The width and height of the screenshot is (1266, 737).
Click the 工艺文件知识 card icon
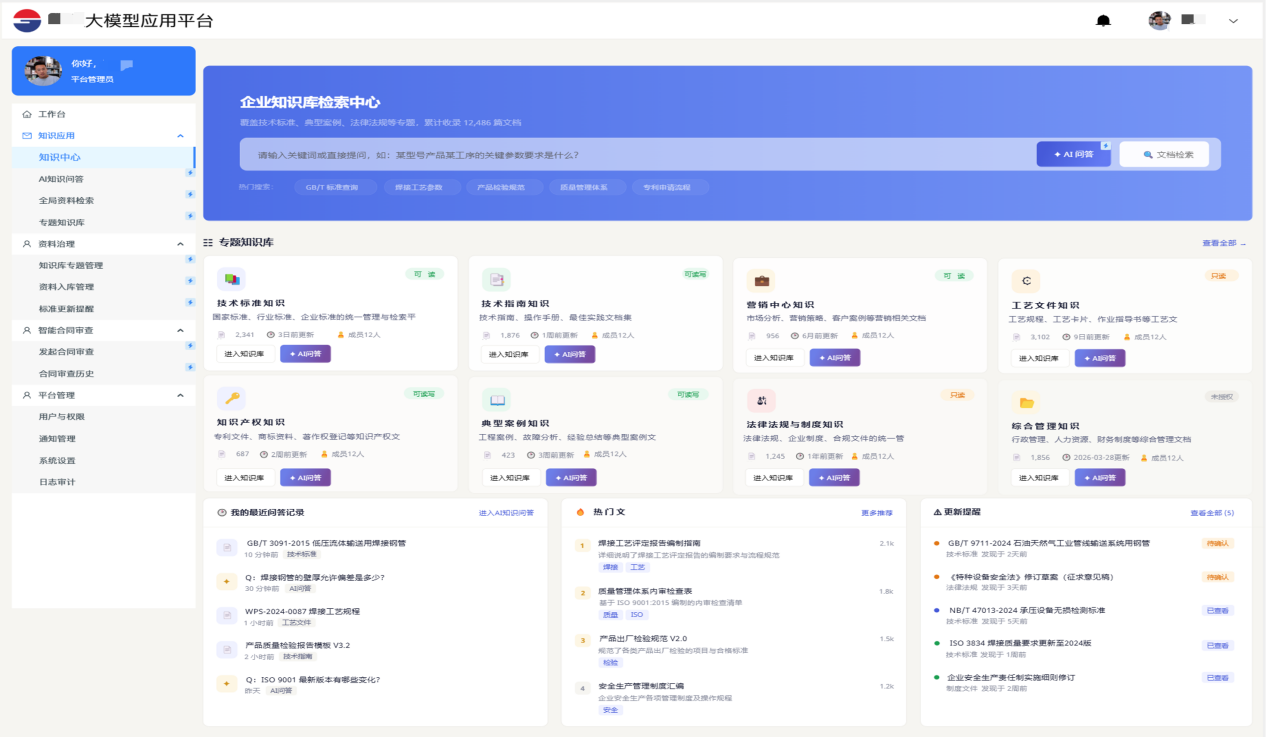click(1026, 281)
